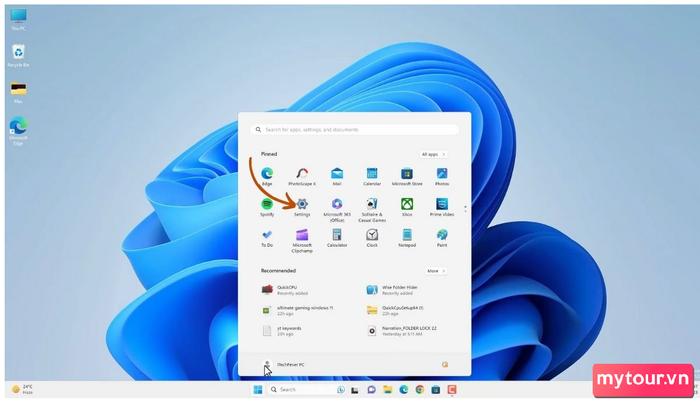Click the Start menu search box
Image resolution: width=700 pixels, height=405 pixels.
click(354, 129)
